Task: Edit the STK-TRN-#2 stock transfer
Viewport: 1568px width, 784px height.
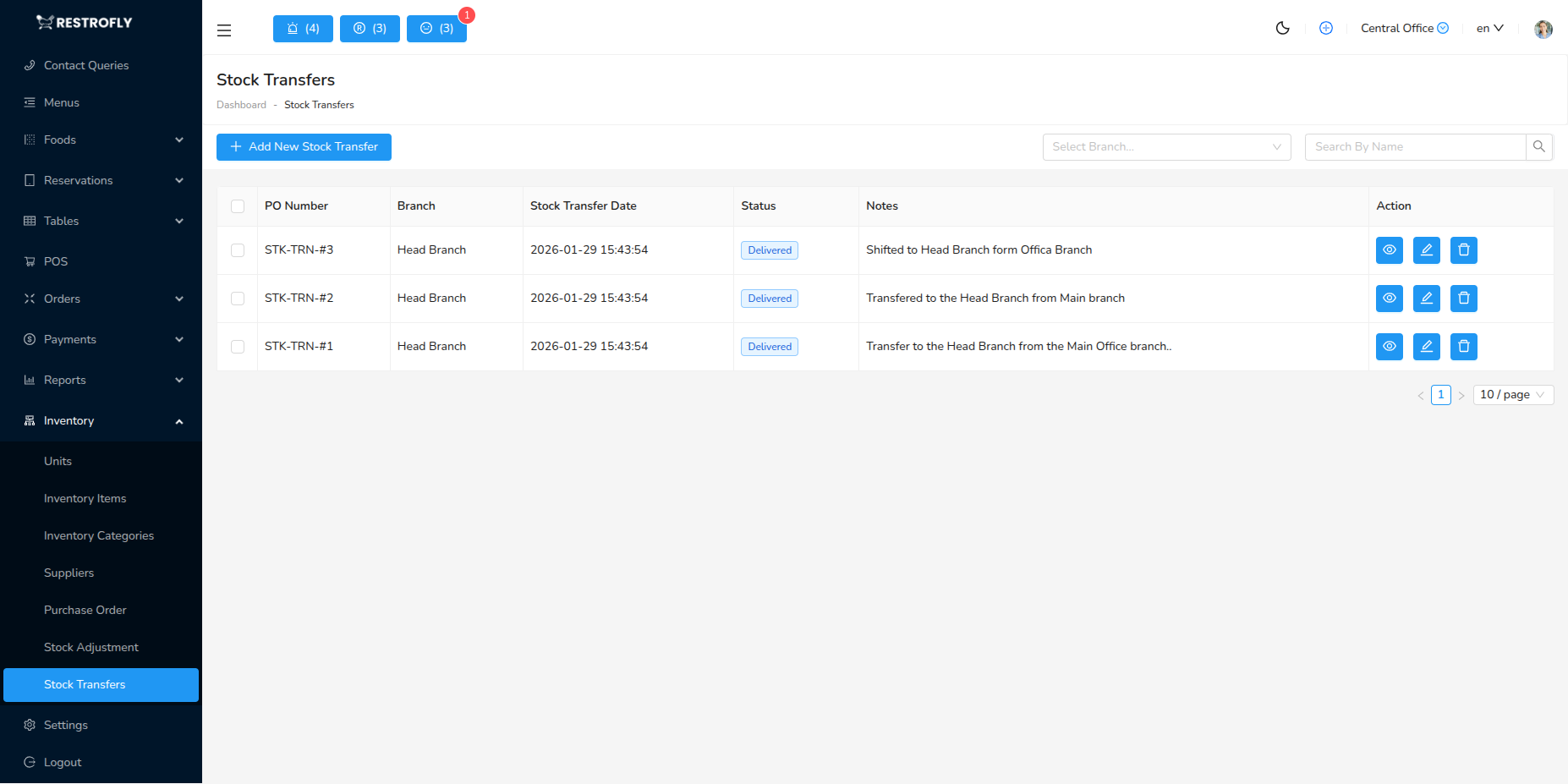Action: click(x=1427, y=298)
